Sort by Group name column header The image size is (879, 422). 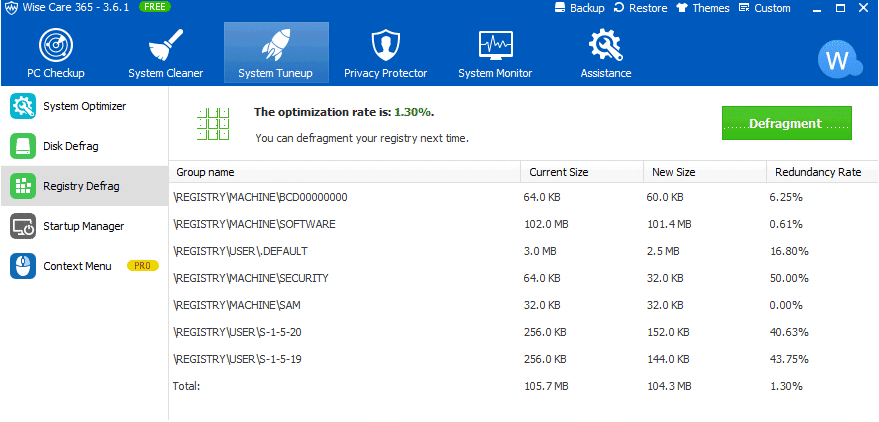pyautogui.click(x=344, y=172)
